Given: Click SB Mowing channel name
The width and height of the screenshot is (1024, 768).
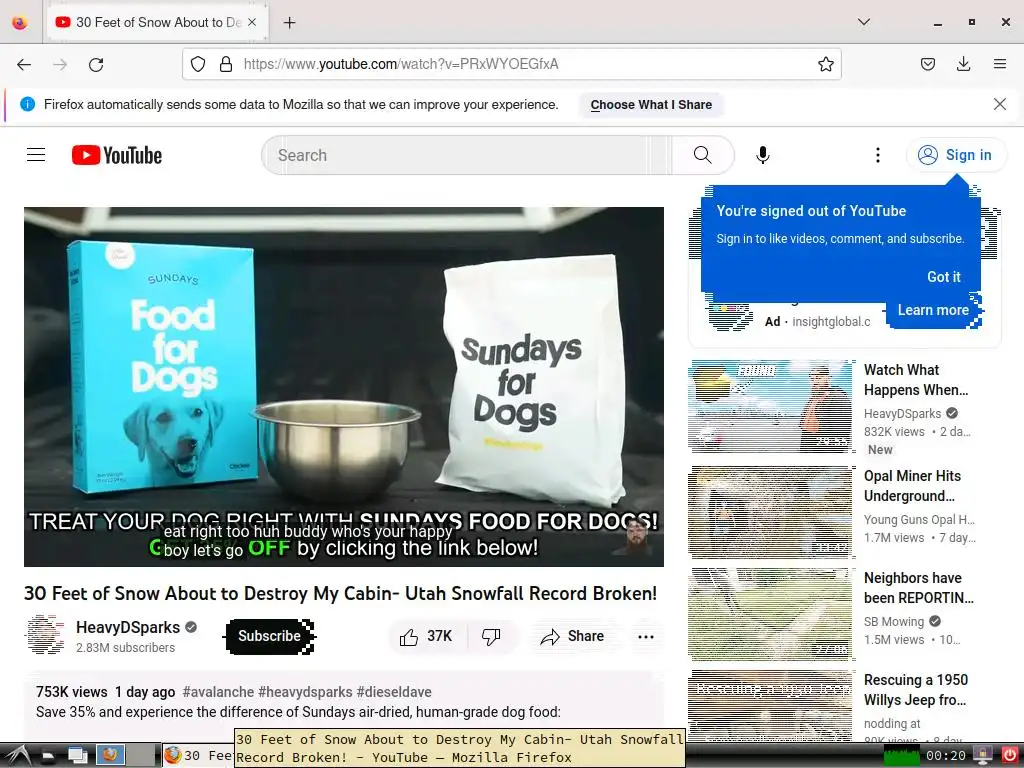Looking at the screenshot, I should pyautogui.click(x=893, y=622).
